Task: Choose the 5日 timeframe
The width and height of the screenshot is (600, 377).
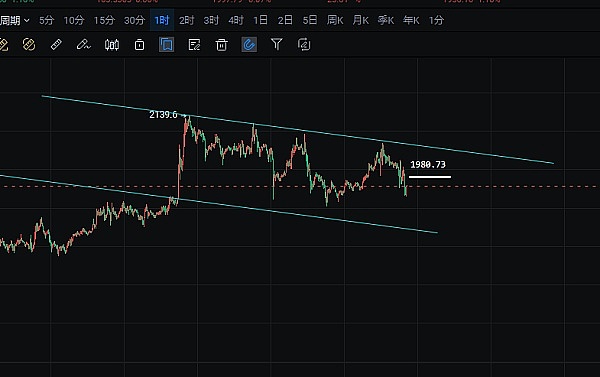Action: tap(310, 20)
